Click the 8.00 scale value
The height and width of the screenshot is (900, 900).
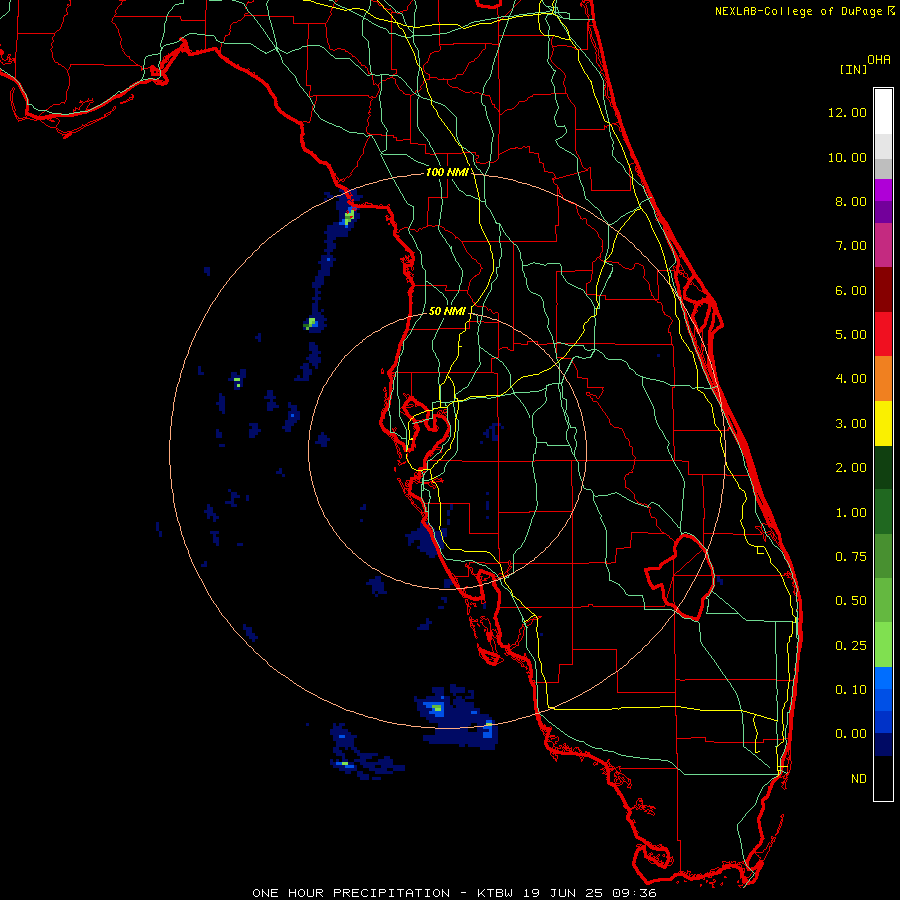(851, 201)
